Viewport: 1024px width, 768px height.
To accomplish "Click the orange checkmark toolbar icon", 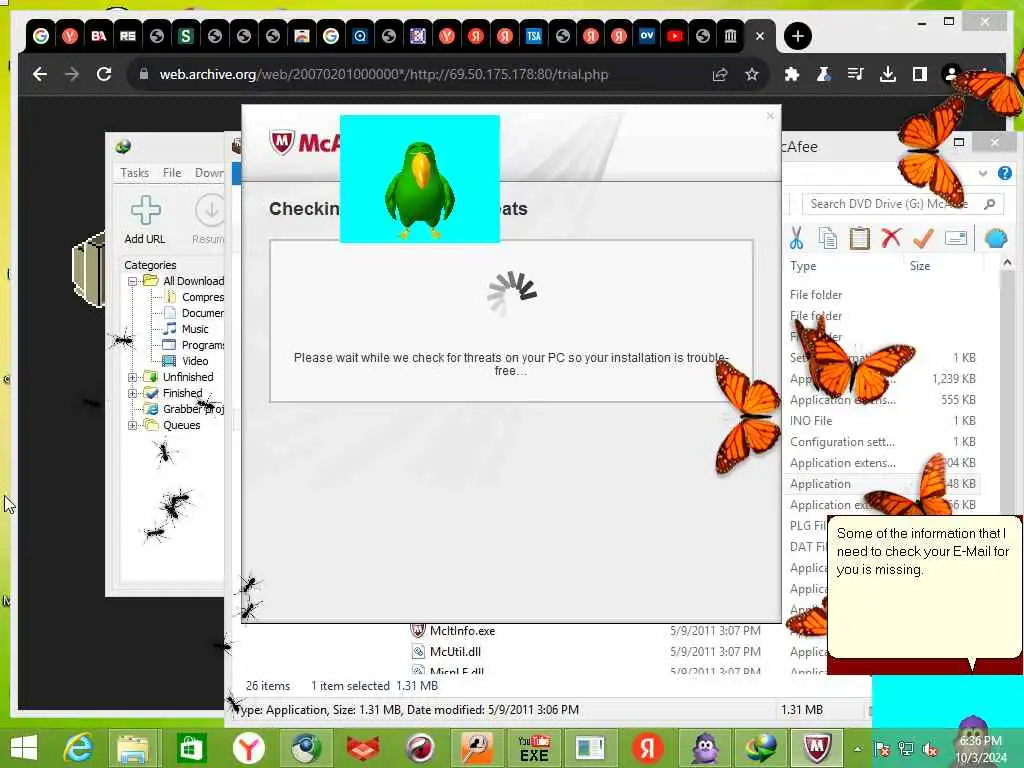I will (923, 238).
